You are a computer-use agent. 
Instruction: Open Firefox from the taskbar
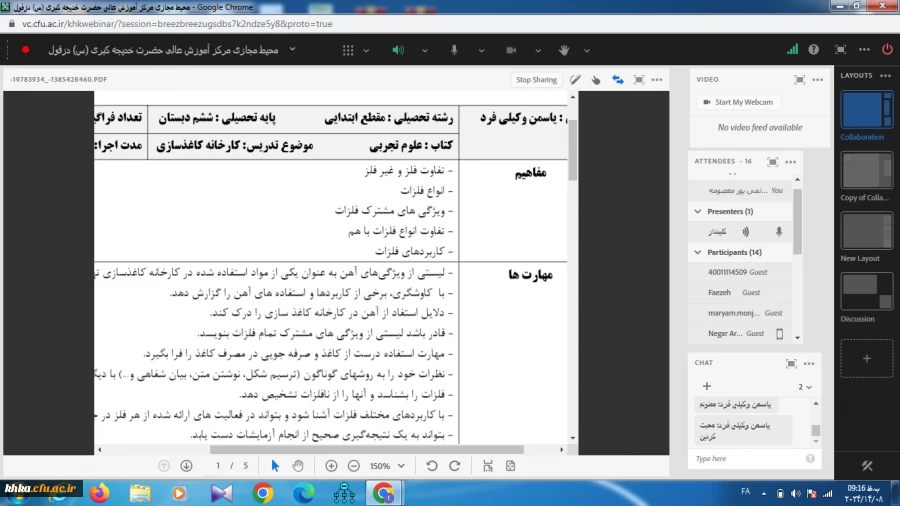[99, 492]
